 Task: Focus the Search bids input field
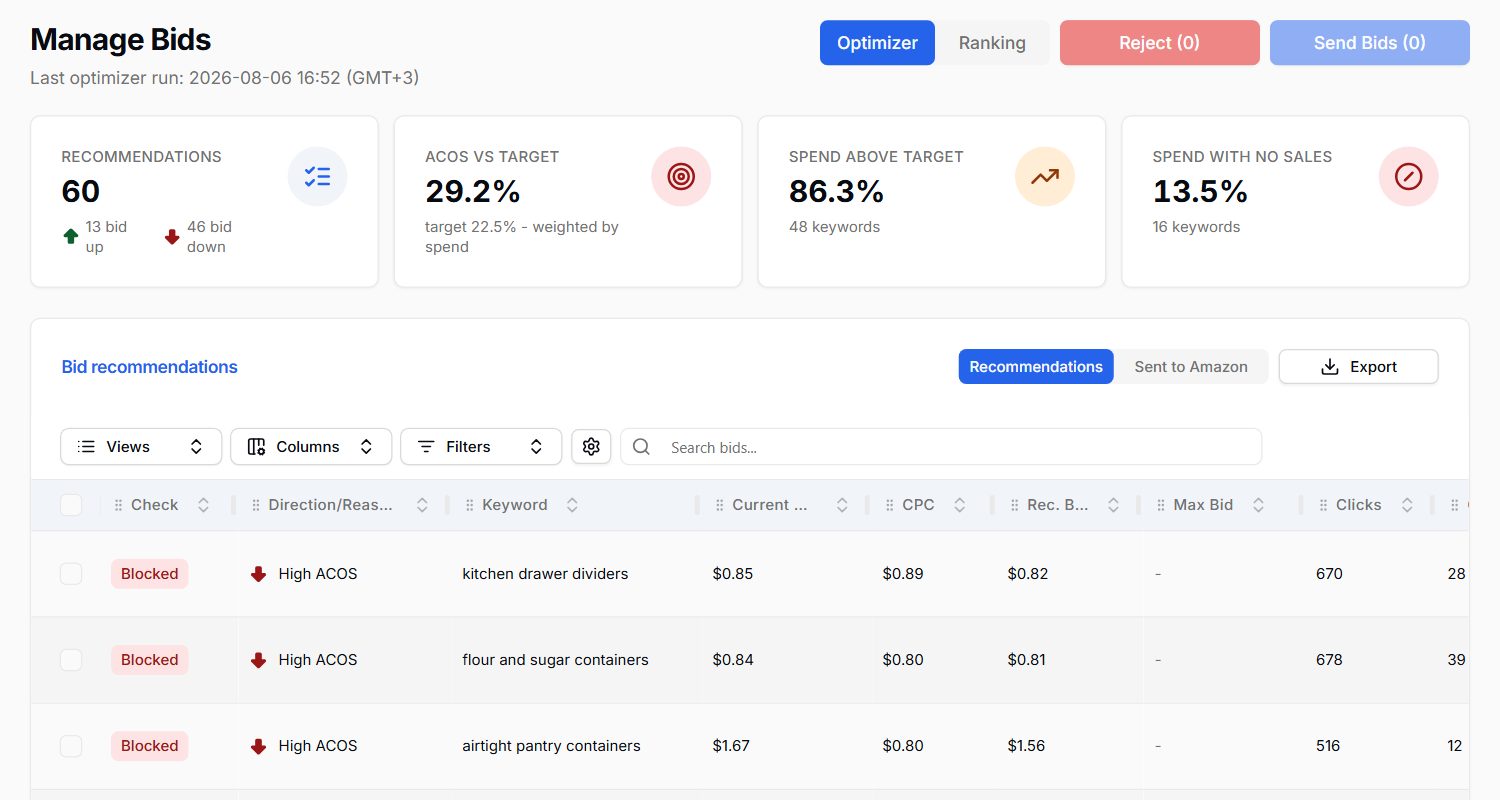[x=941, y=447]
